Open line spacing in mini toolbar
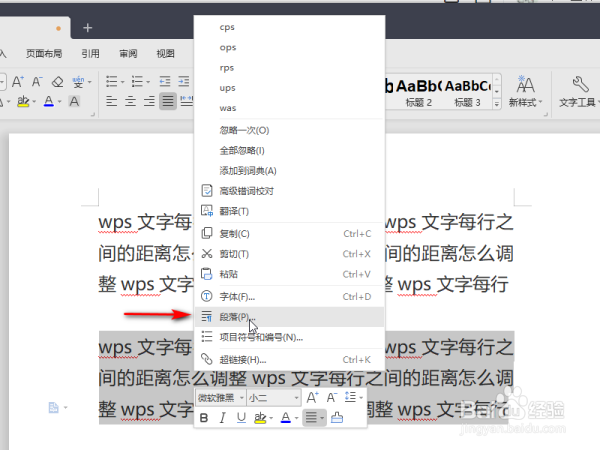The height and width of the screenshot is (450, 600). [x=351, y=398]
